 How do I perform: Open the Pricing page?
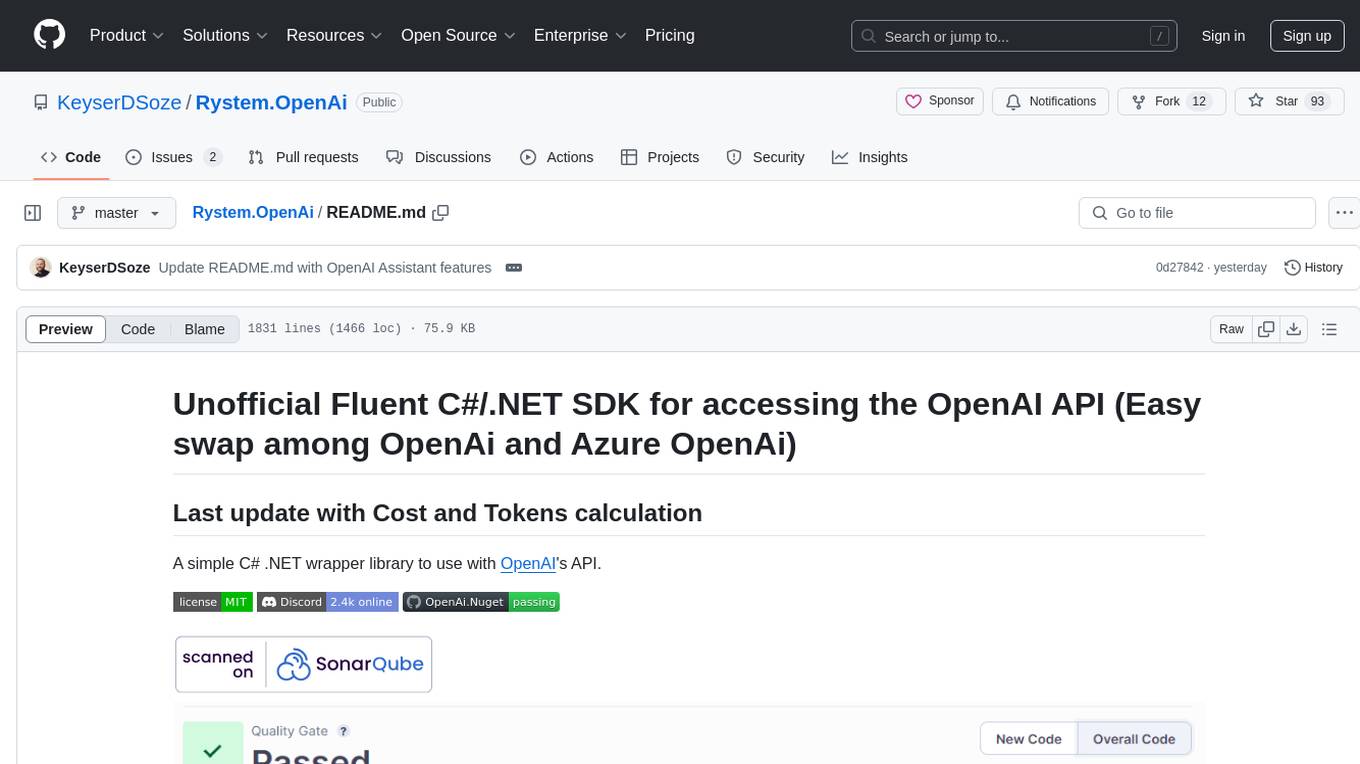pyautogui.click(x=670, y=35)
